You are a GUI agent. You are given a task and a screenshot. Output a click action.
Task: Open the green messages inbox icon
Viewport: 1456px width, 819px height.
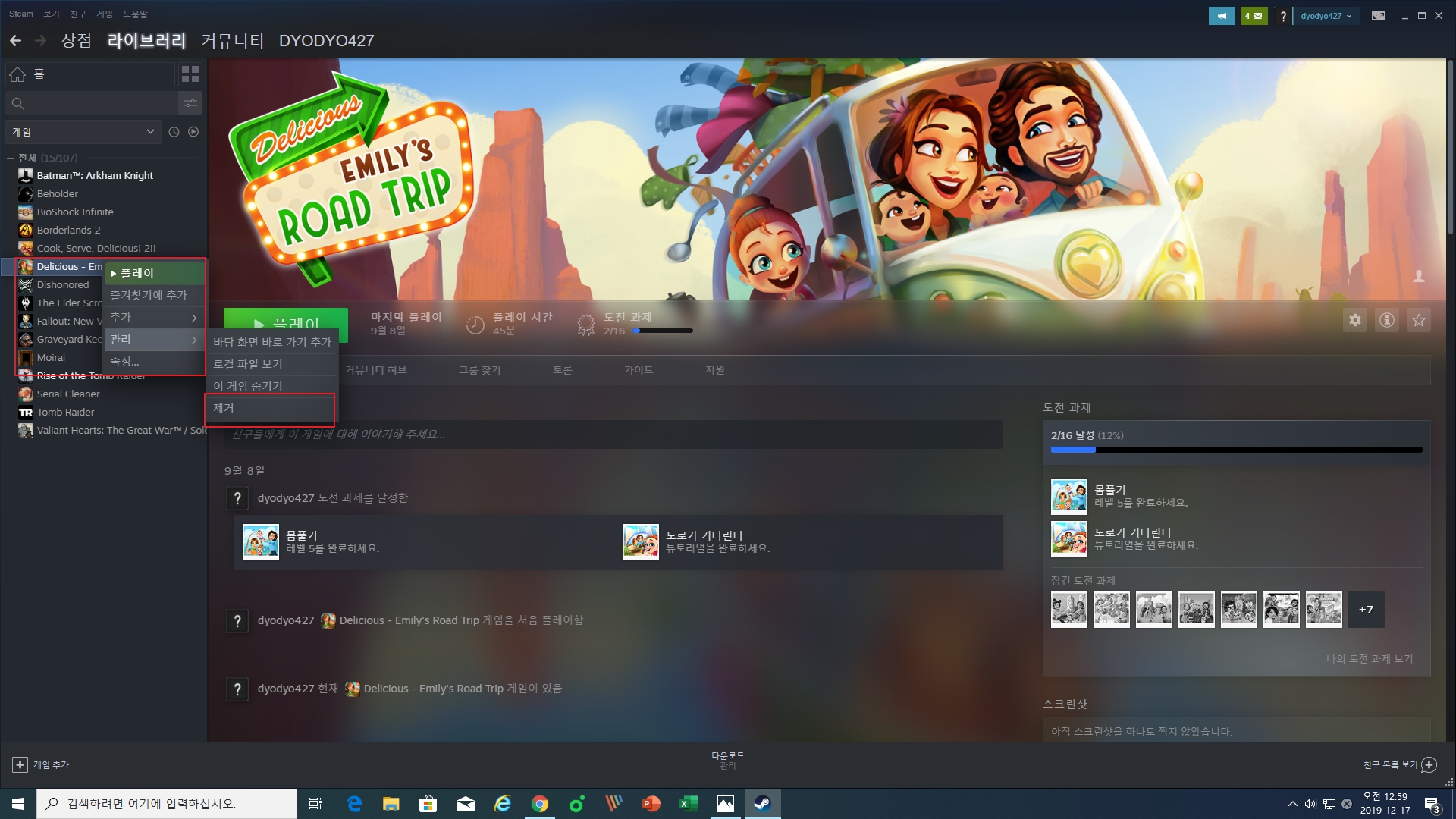[1254, 15]
